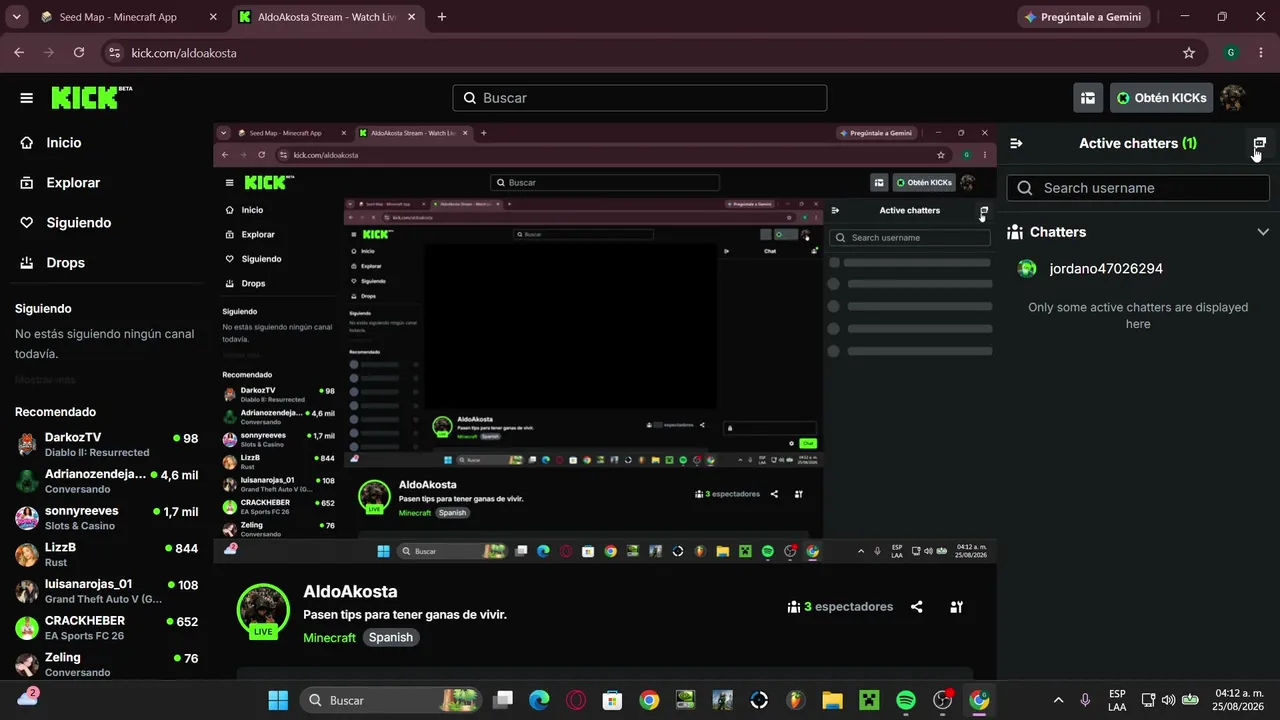Click the Spanish language tag
Screen dimensions: 1280x720
(391, 637)
